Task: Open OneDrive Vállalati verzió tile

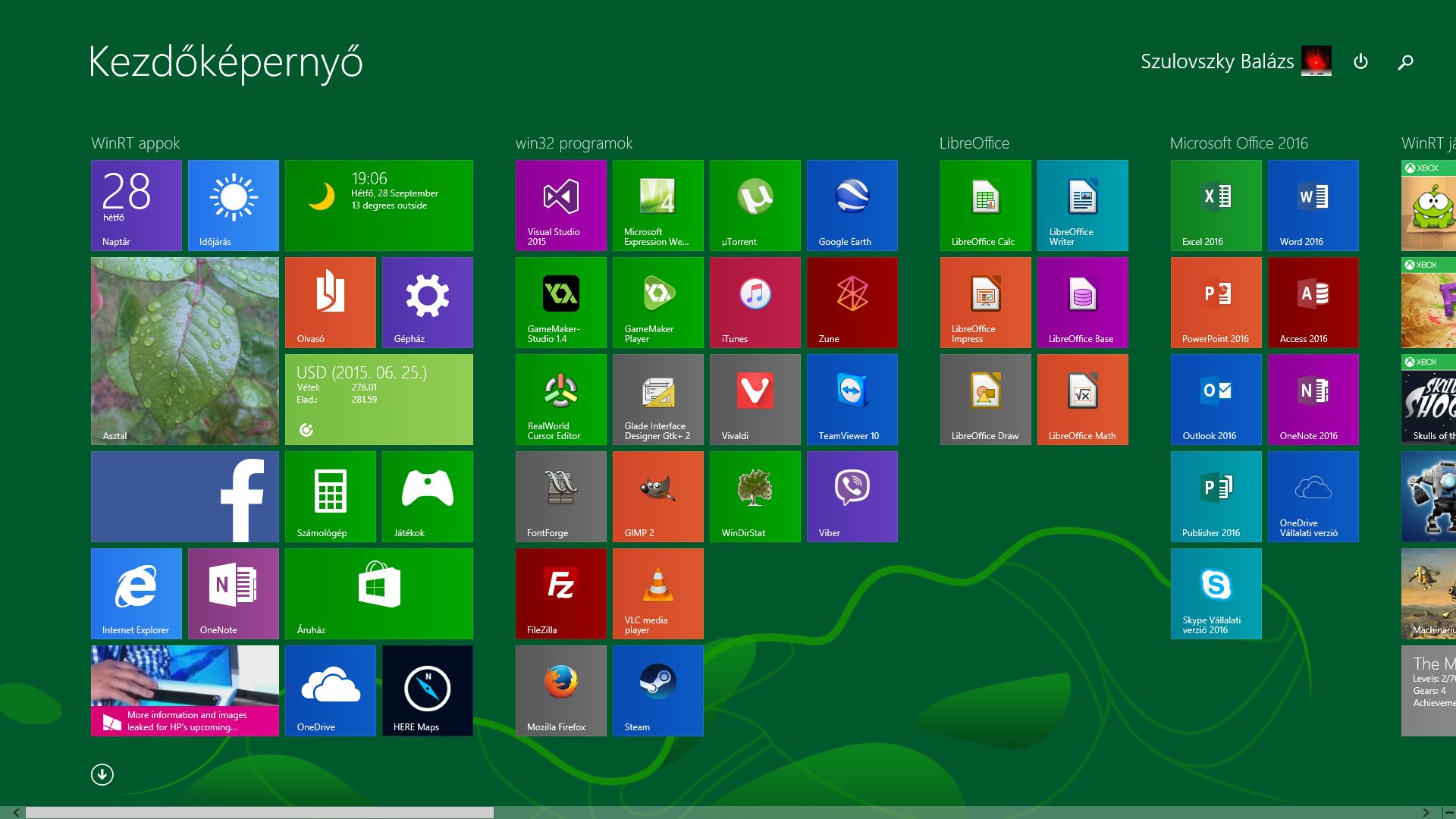Action: click(x=1313, y=497)
